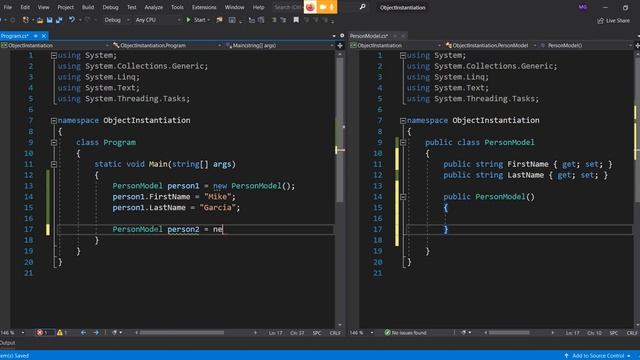The height and width of the screenshot is (360, 640).
Task: Close the Program.cs tab
Action: (x=44, y=36)
